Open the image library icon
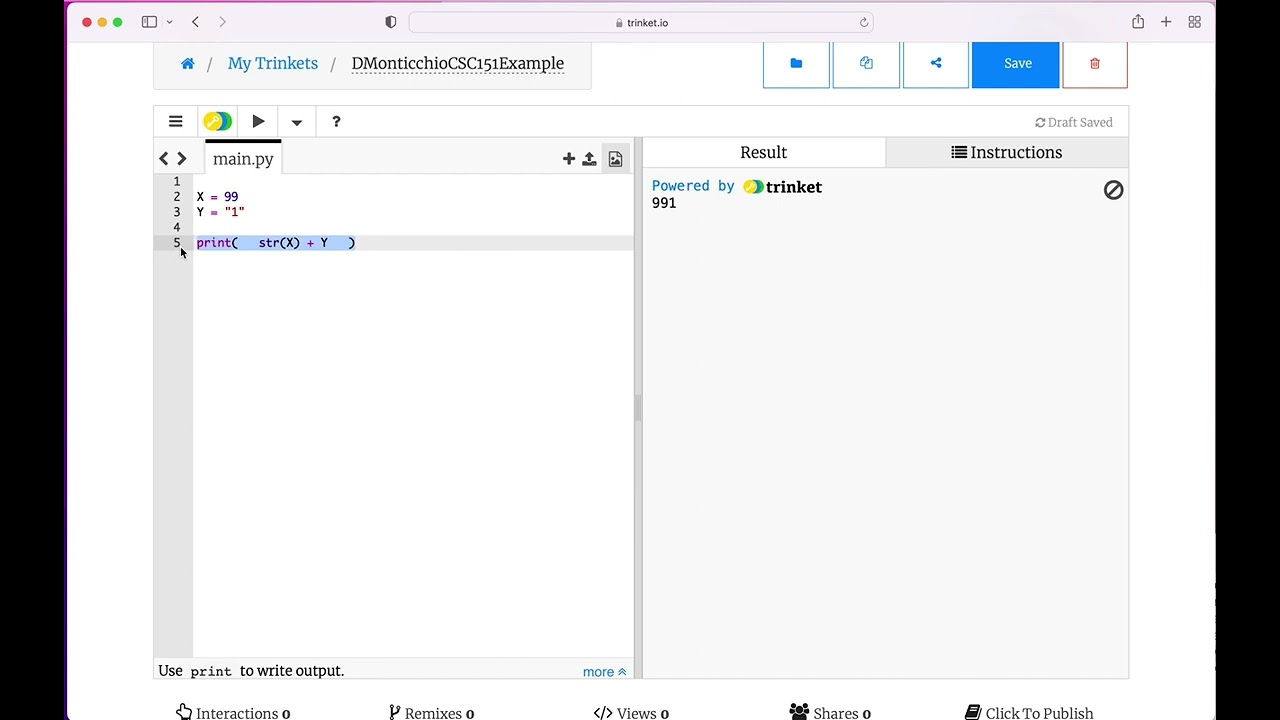 615,159
